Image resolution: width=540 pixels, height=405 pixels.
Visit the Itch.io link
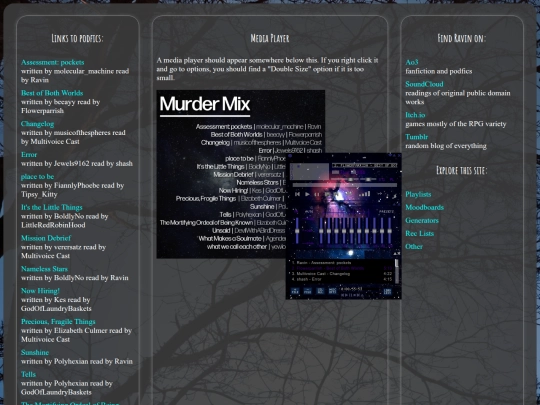(x=415, y=115)
